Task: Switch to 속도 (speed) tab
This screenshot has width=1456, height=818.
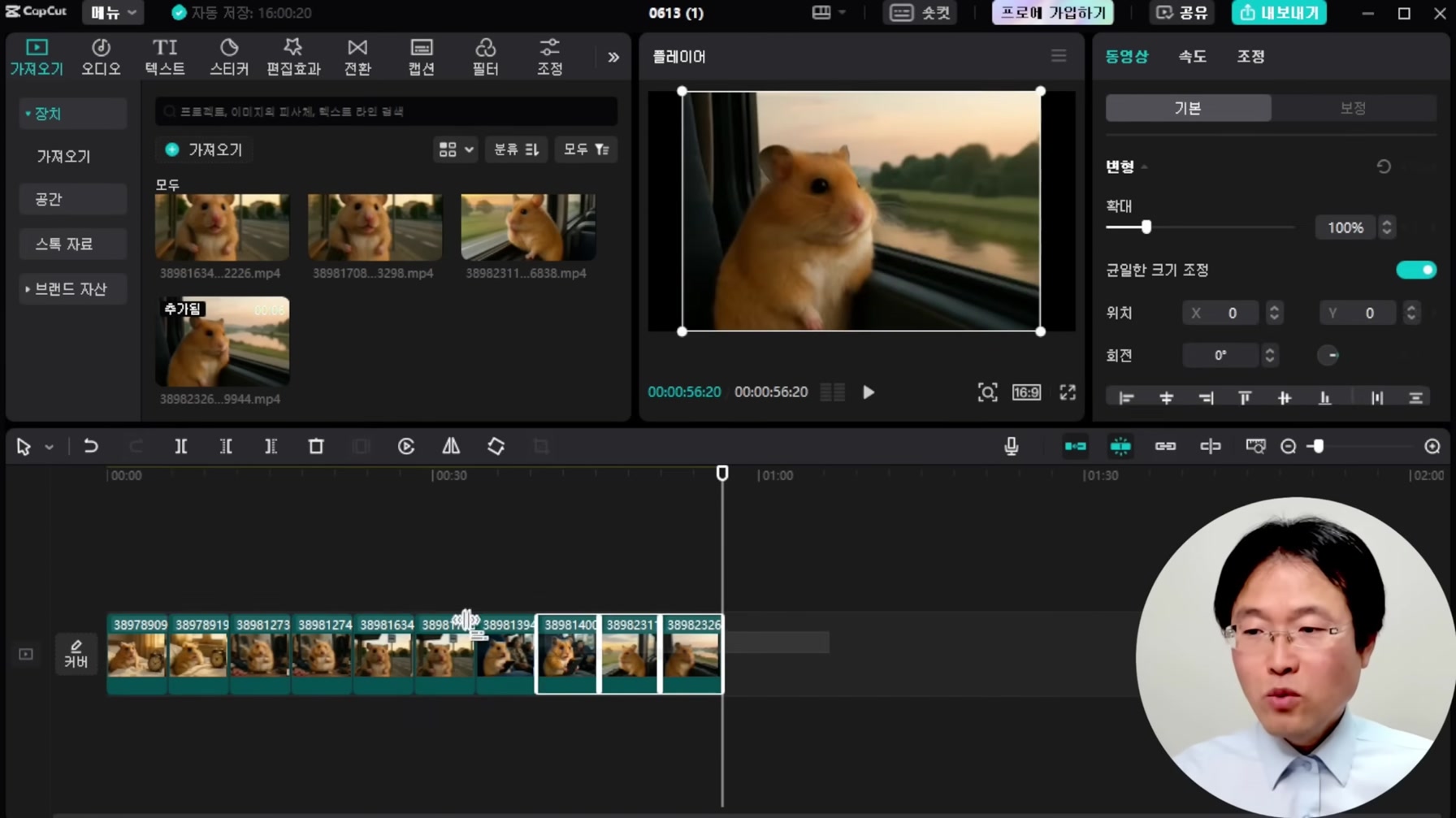Action: [1192, 56]
